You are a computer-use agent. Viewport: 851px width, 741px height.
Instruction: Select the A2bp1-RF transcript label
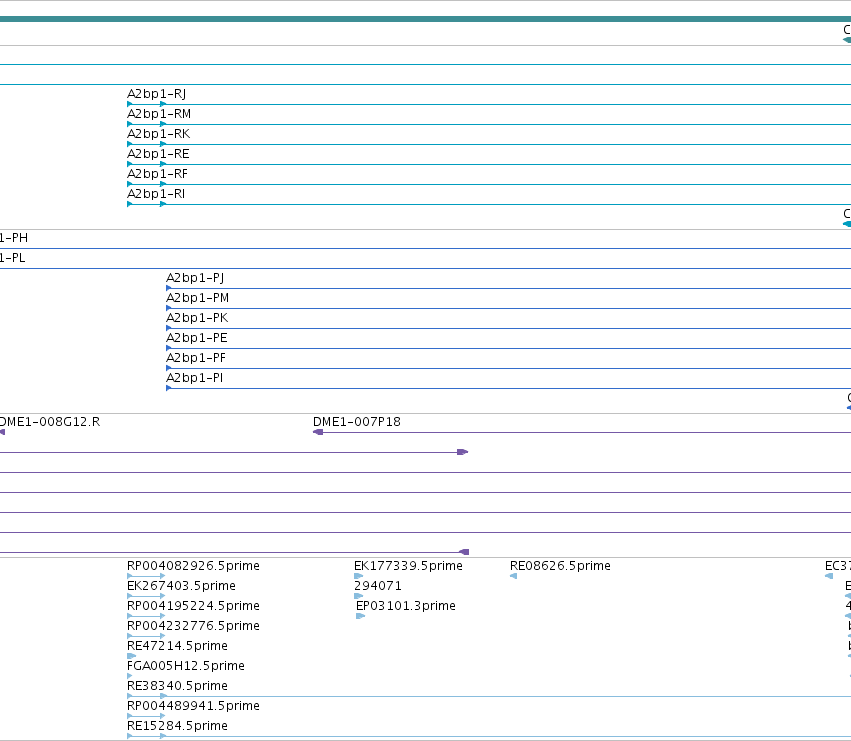[x=157, y=174]
